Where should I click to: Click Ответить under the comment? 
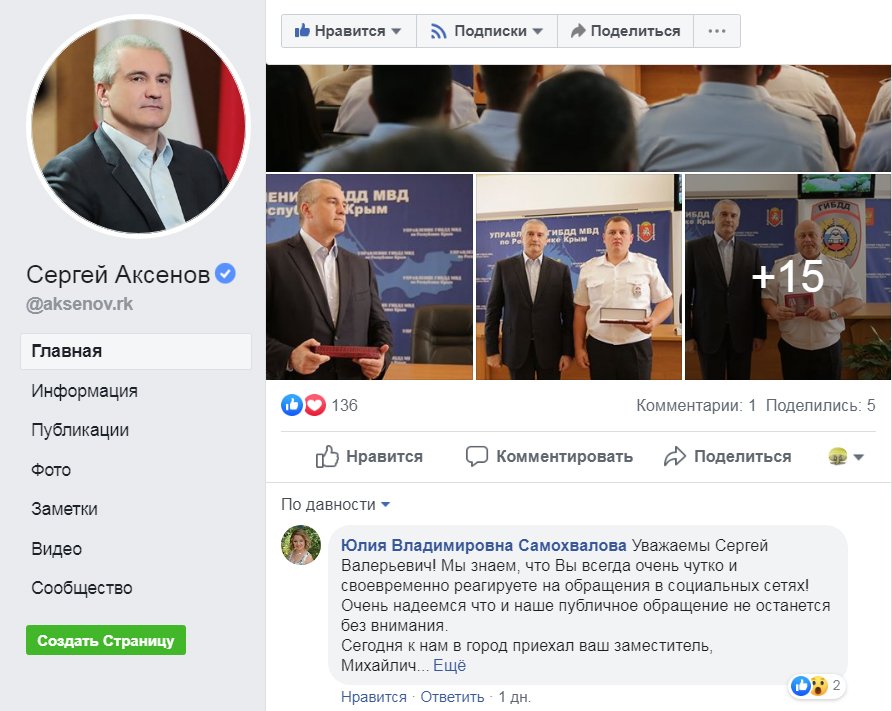[x=452, y=697]
